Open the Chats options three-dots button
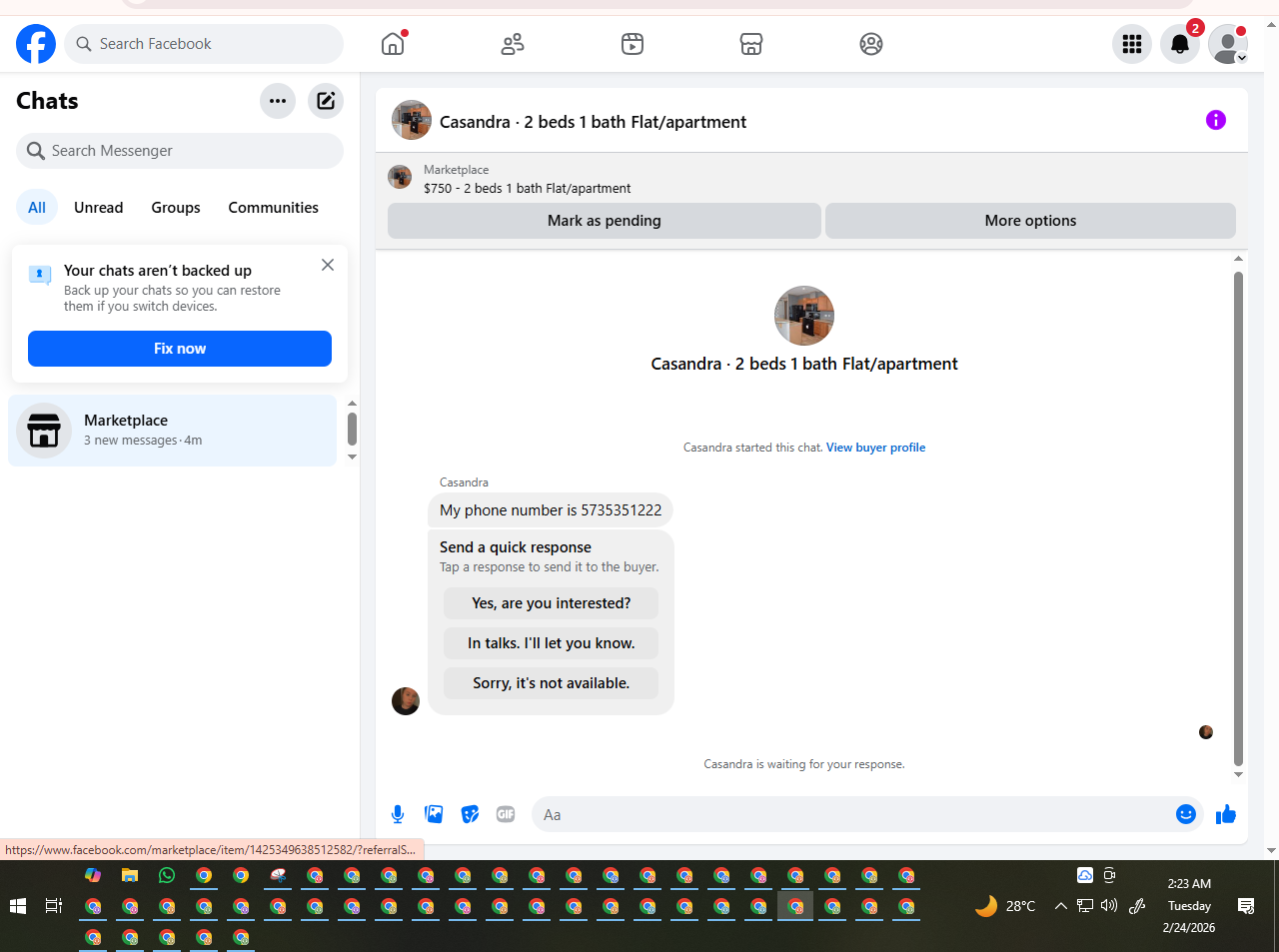This screenshot has width=1279, height=952. pos(278,101)
